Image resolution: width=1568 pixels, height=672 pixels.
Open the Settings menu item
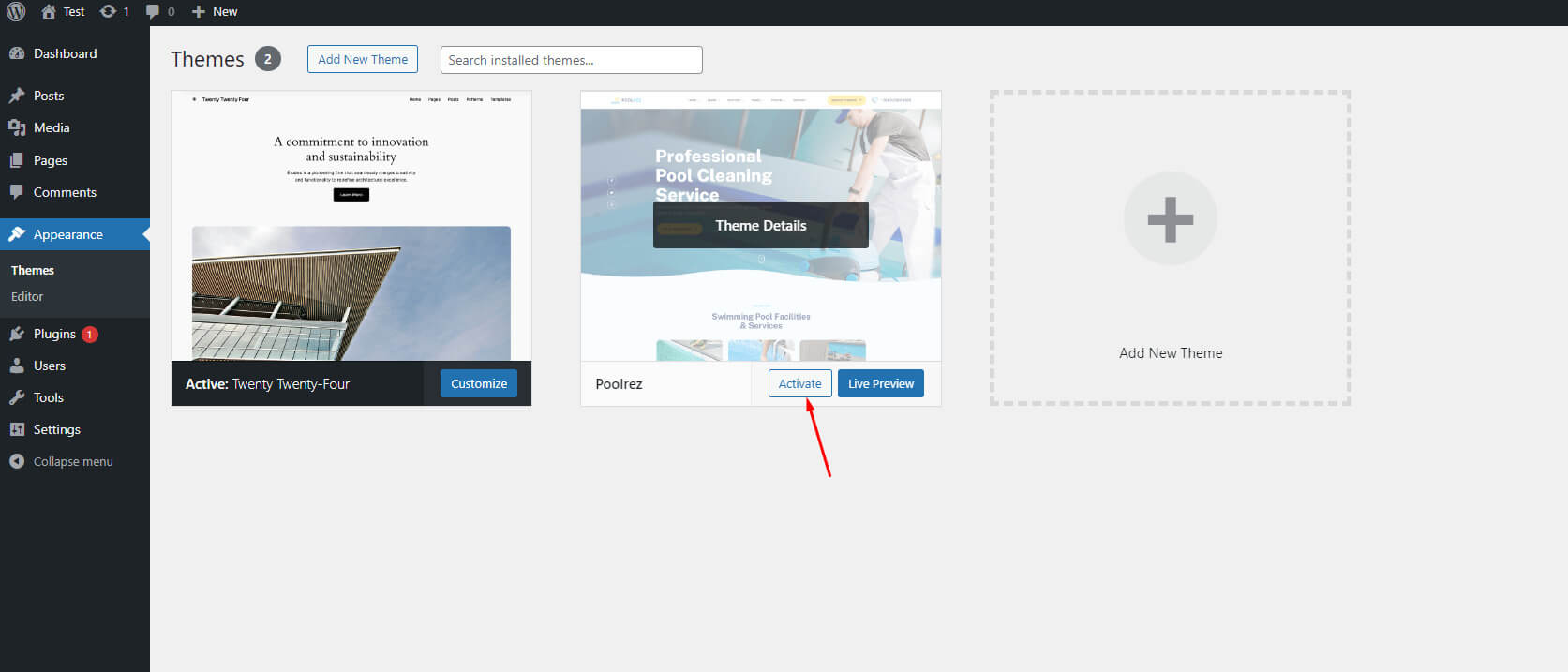click(x=56, y=429)
